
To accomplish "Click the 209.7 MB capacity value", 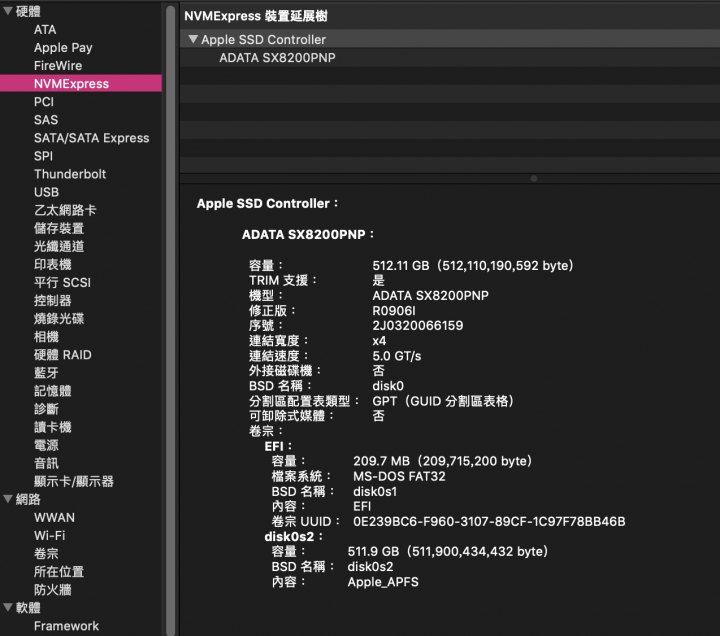I will coord(443,461).
